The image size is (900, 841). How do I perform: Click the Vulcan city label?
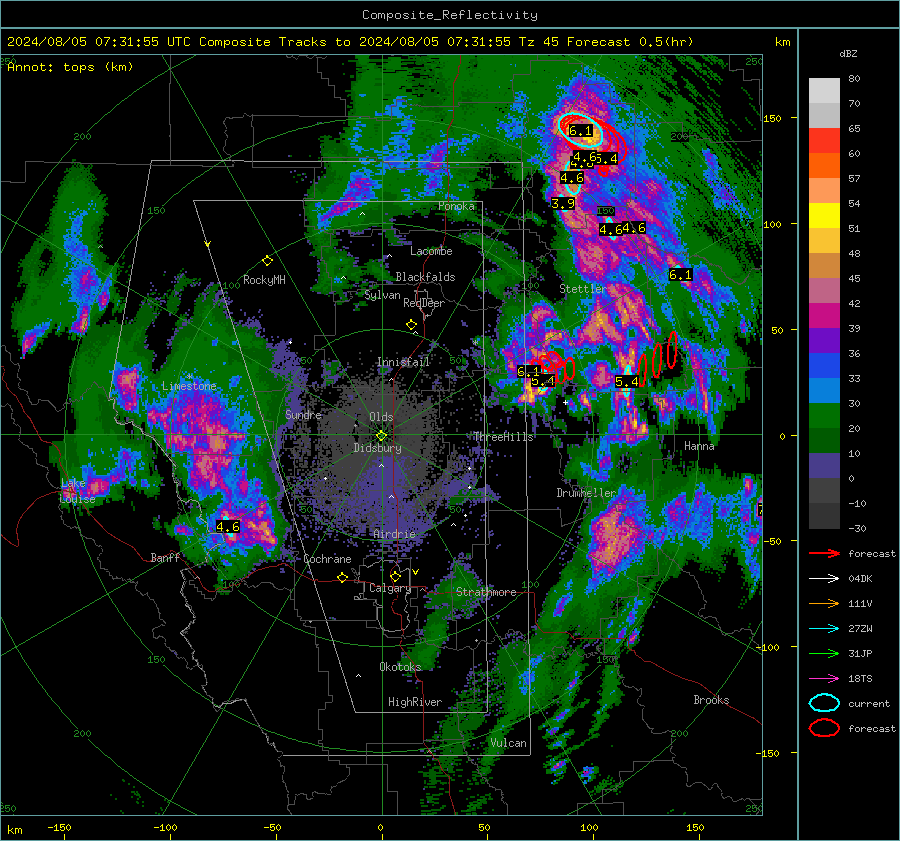coord(508,743)
